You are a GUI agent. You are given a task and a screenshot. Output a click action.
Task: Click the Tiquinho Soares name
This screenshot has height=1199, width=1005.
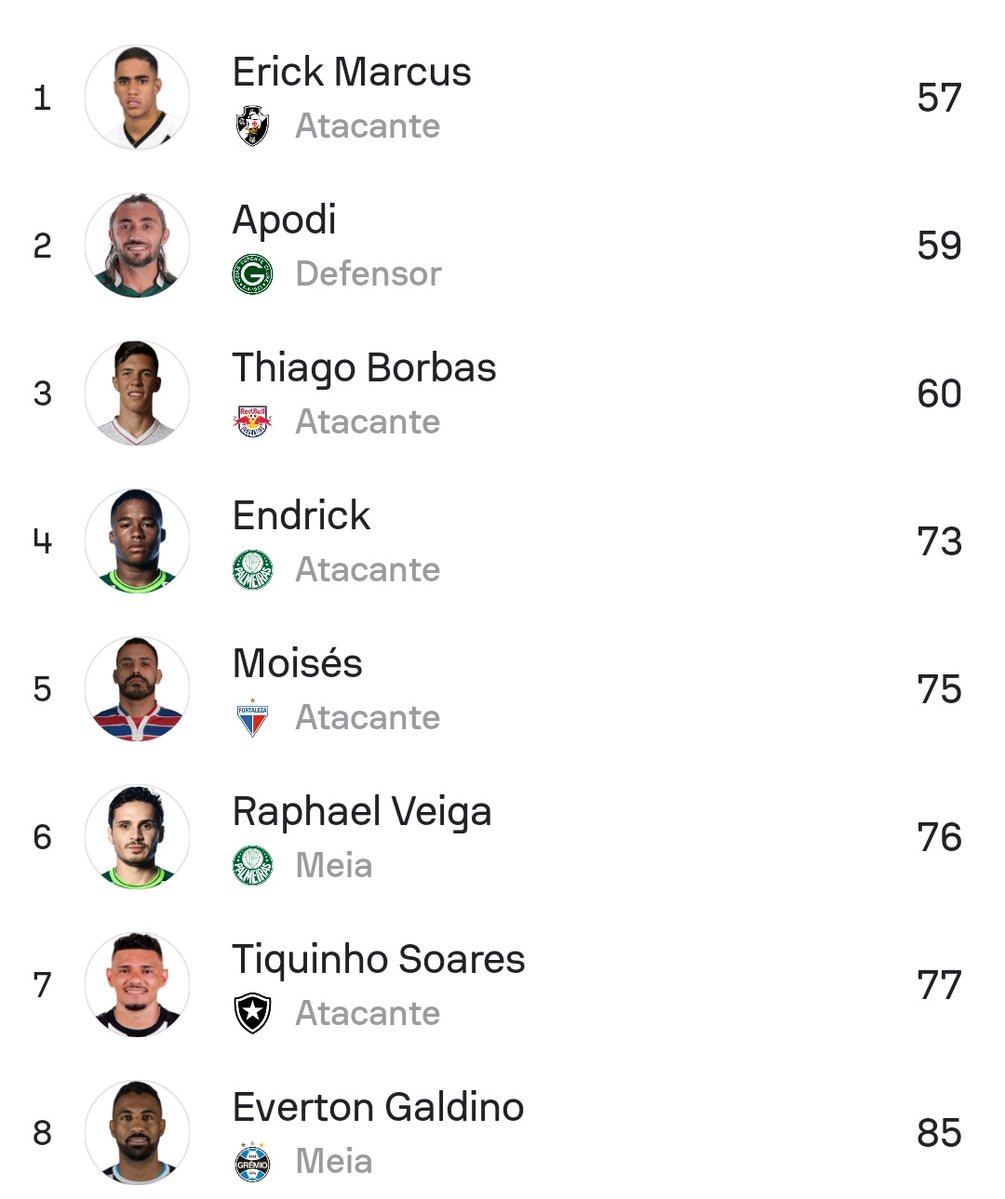click(378, 960)
